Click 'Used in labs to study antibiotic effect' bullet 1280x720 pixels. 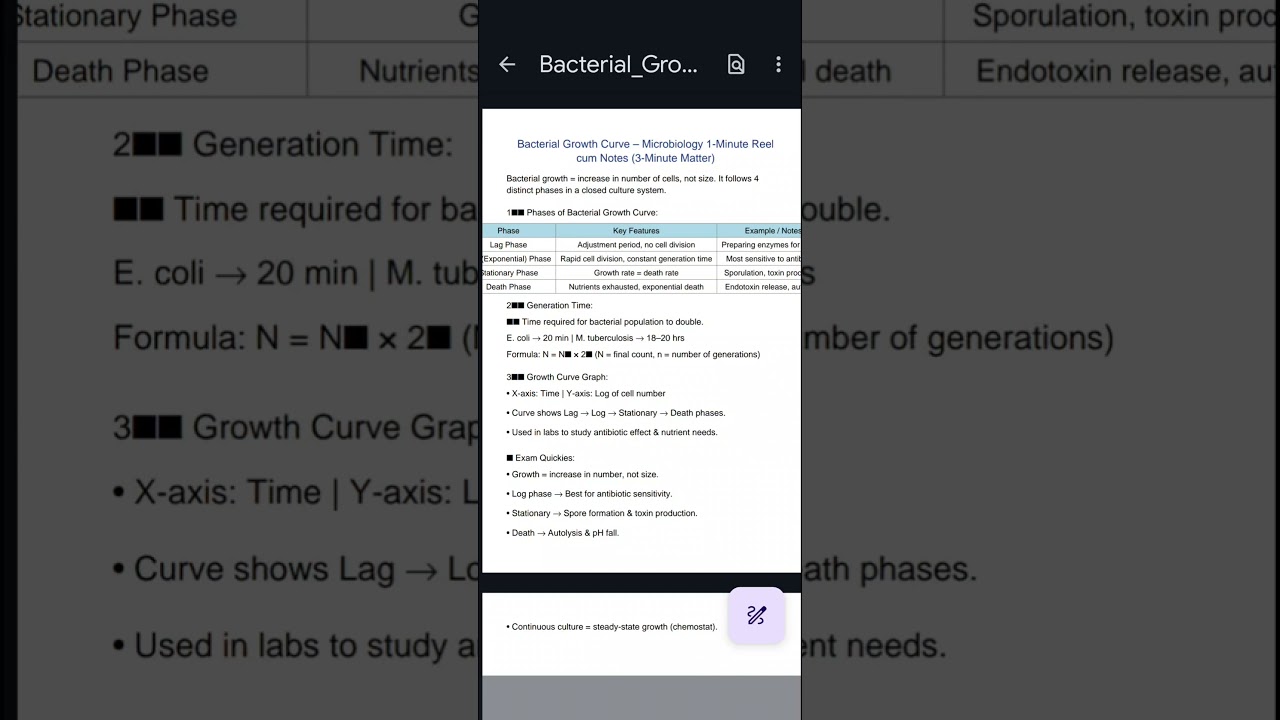612,432
